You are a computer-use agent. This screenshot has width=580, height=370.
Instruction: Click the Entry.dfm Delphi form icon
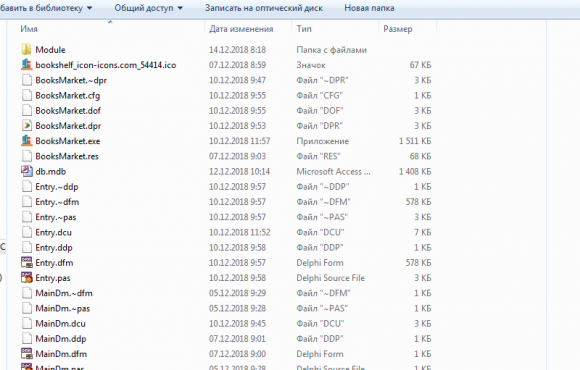click(x=26, y=263)
